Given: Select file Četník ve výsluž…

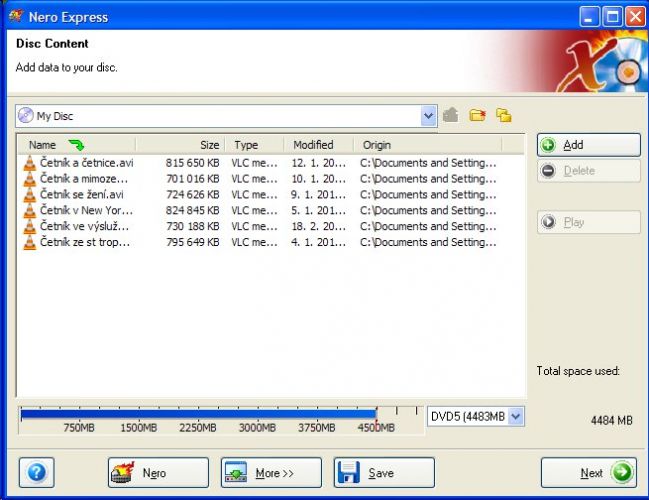Looking at the screenshot, I should [84, 226].
